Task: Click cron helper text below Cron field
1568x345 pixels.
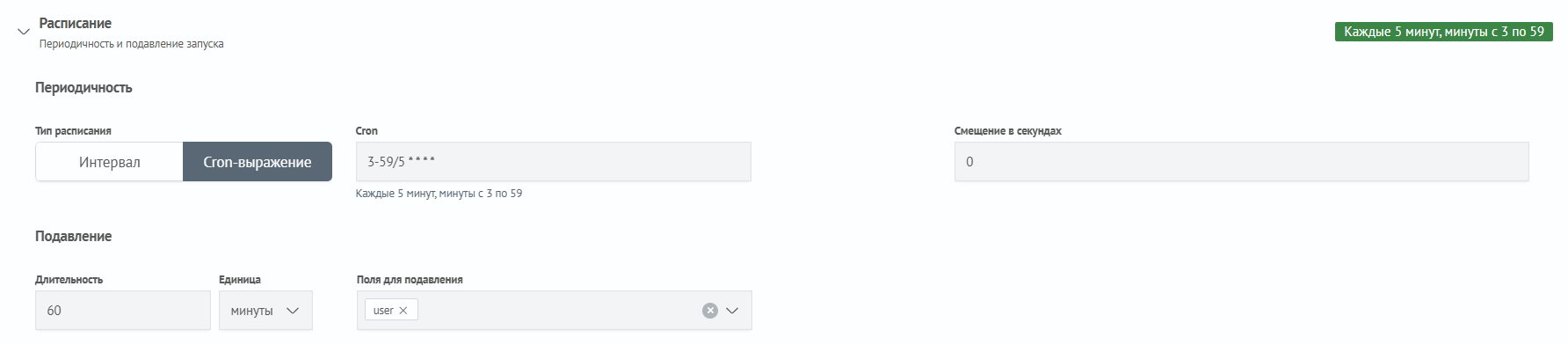Action: click(x=439, y=194)
